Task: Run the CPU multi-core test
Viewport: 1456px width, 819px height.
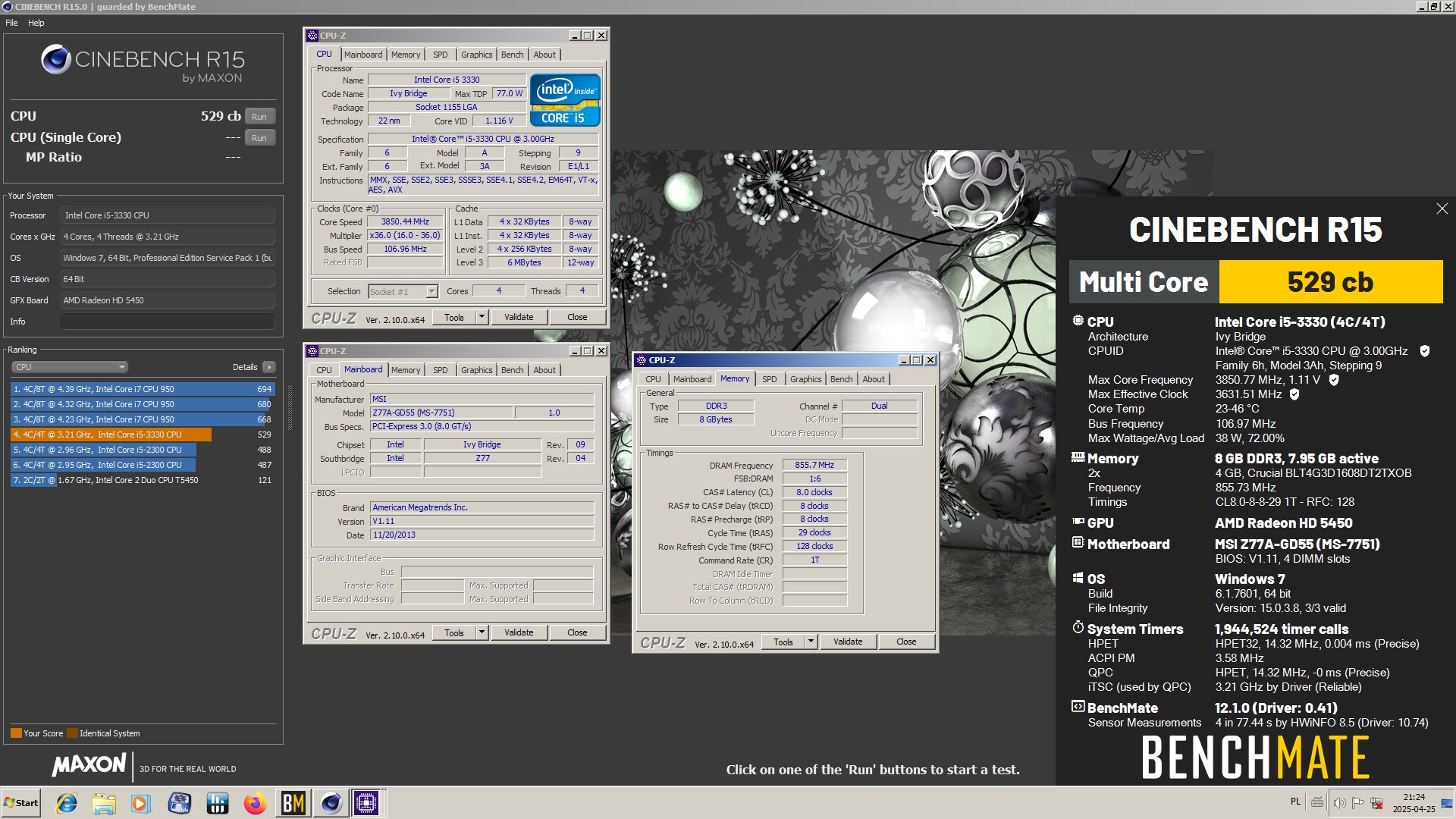Action: point(259,117)
